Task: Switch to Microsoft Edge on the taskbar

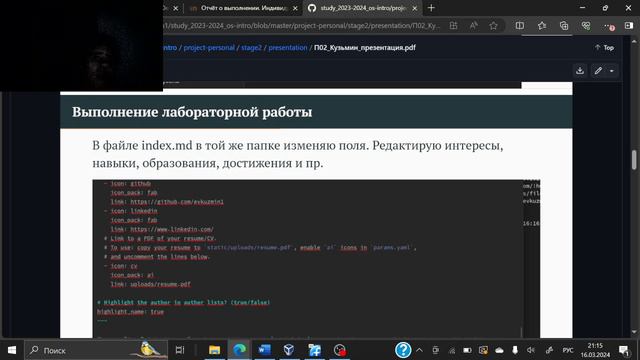Action: tap(239, 350)
